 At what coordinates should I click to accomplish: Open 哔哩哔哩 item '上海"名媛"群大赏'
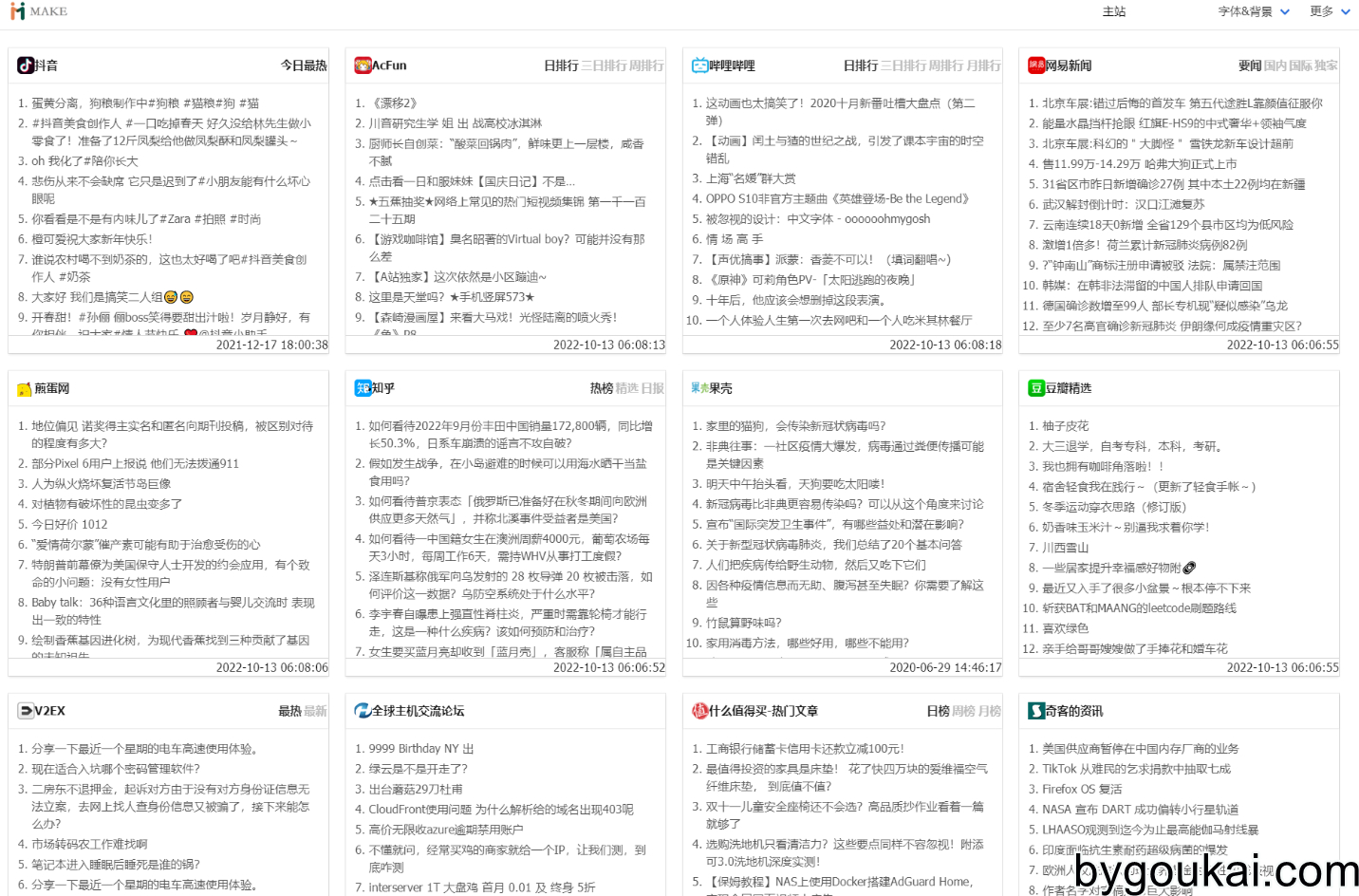(x=751, y=178)
